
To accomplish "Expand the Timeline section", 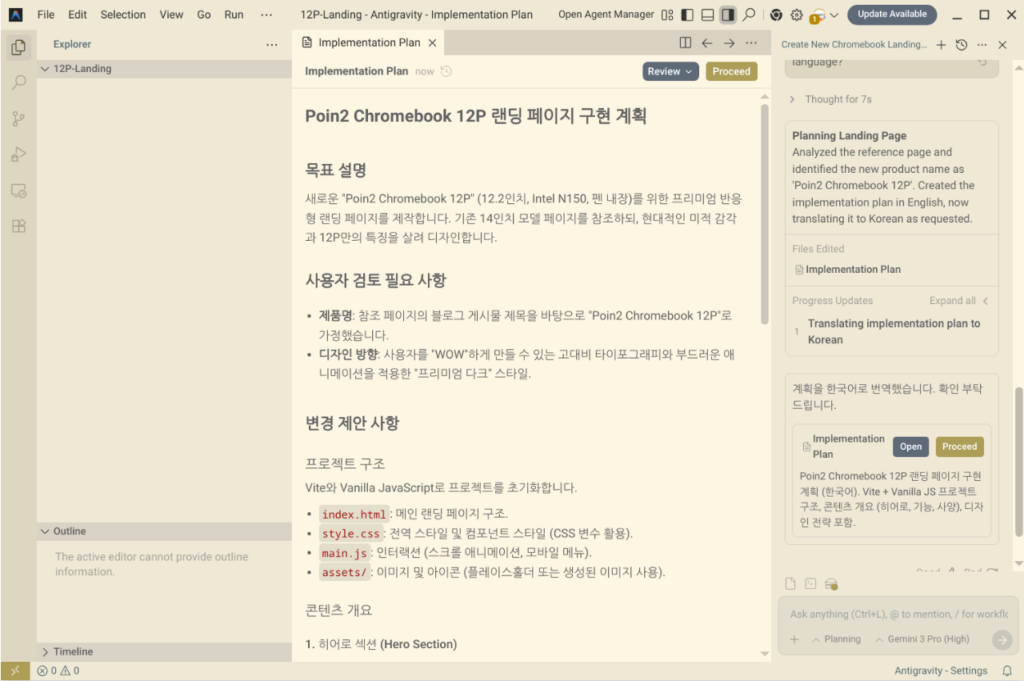I will coord(74,652).
